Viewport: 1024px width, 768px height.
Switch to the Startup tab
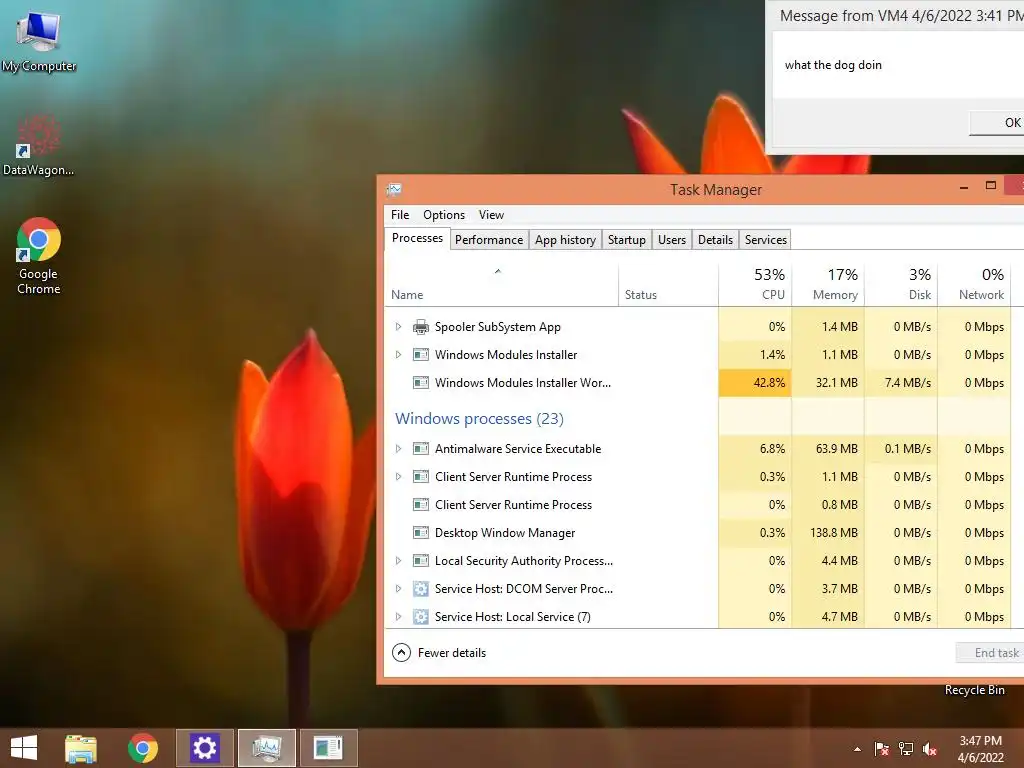point(627,240)
